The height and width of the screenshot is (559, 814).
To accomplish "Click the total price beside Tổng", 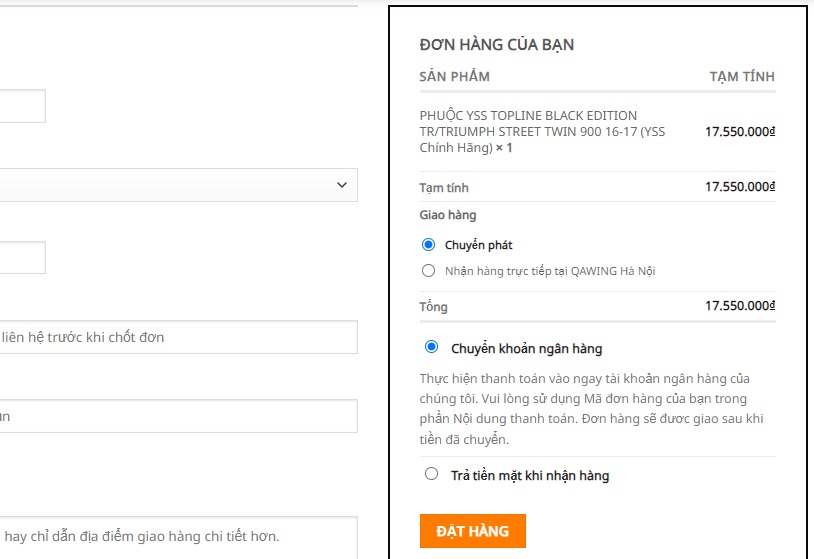I will pos(740,306).
